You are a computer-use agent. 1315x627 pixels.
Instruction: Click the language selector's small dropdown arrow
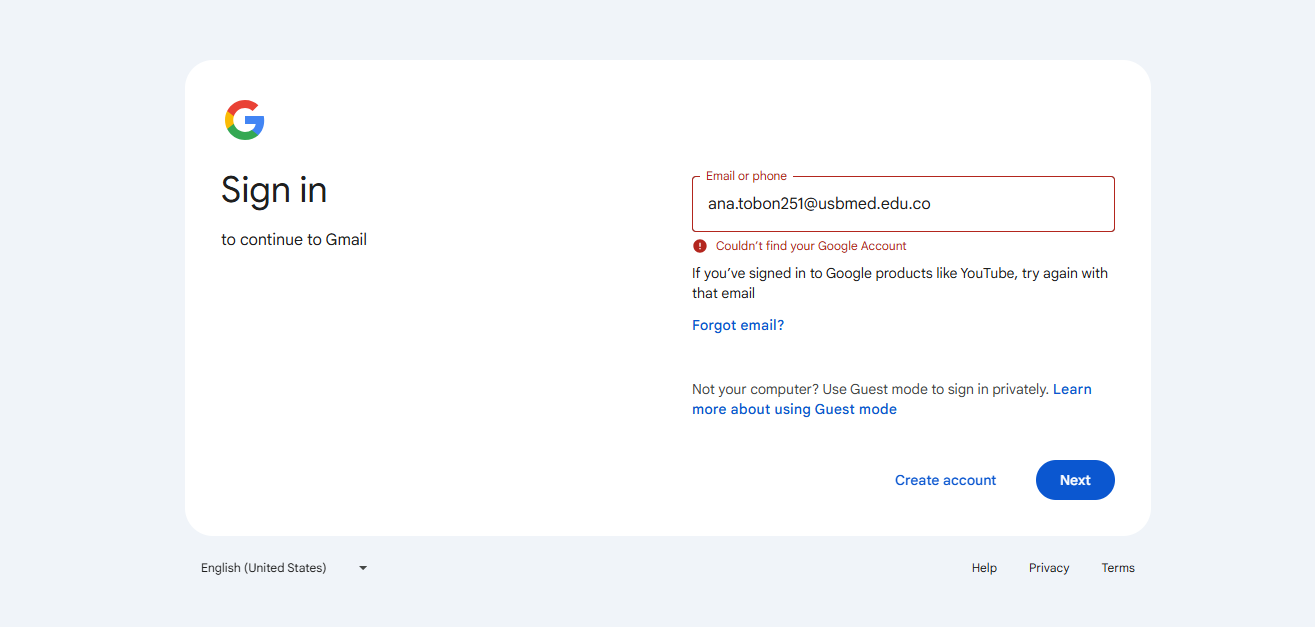(x=363, y=568)
